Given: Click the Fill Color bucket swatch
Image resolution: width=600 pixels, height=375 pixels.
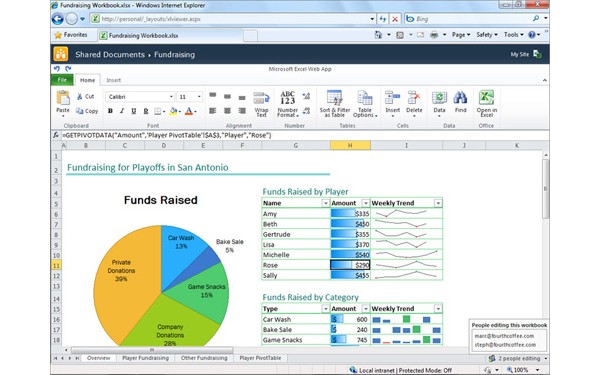Looking at the screenshot, I should click(x=174, y=111).
